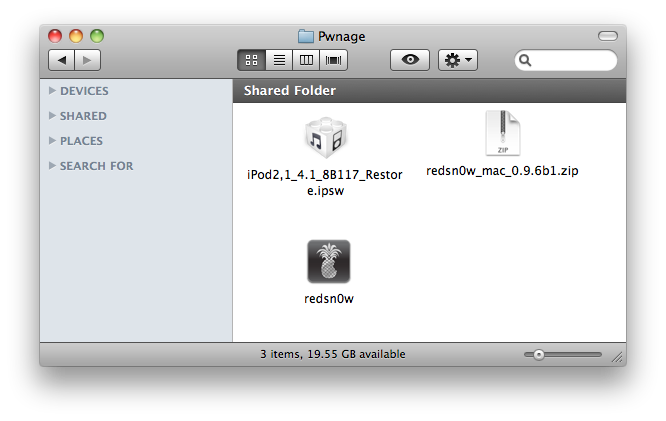Viewport: 666px width, 421px height.
Task: Select the redsn0w_mac_0.9.6b1.zip archive icon
Action: point(502,134)
